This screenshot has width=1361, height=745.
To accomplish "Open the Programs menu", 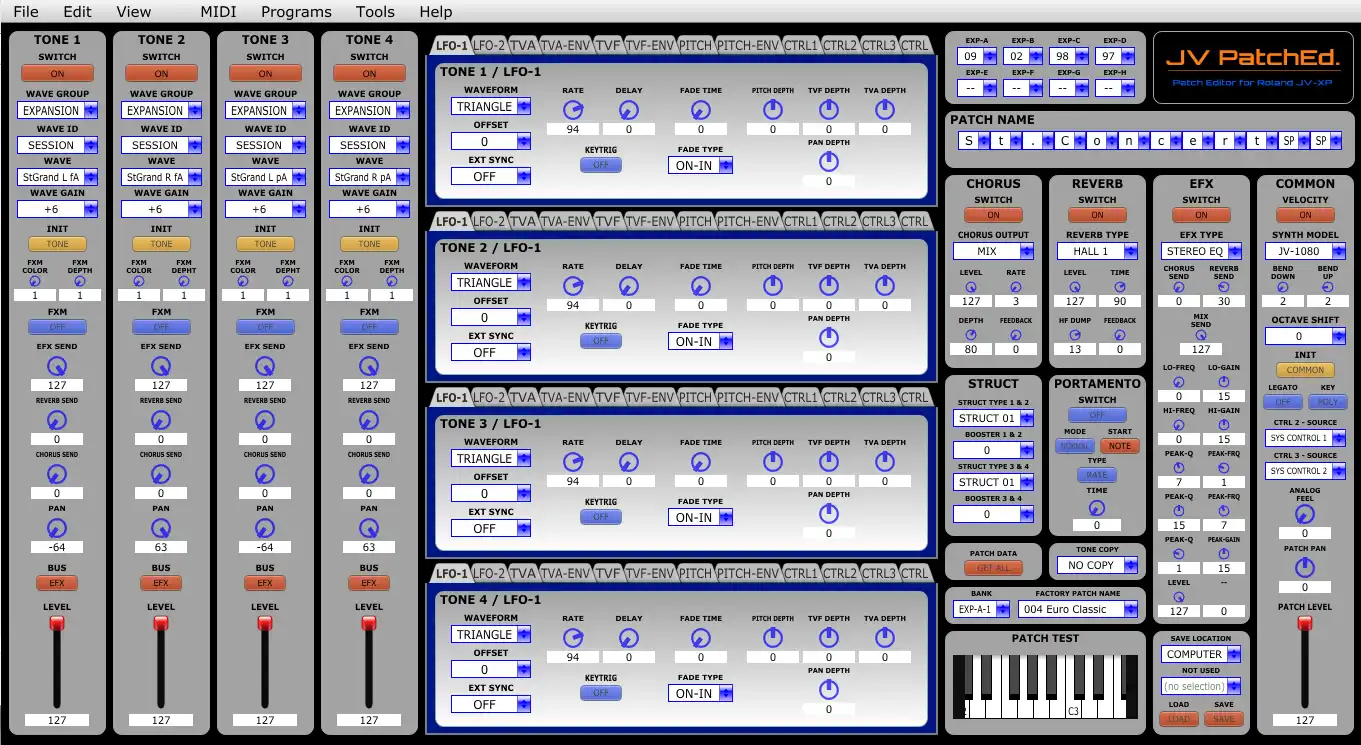I will click(296, 12).
